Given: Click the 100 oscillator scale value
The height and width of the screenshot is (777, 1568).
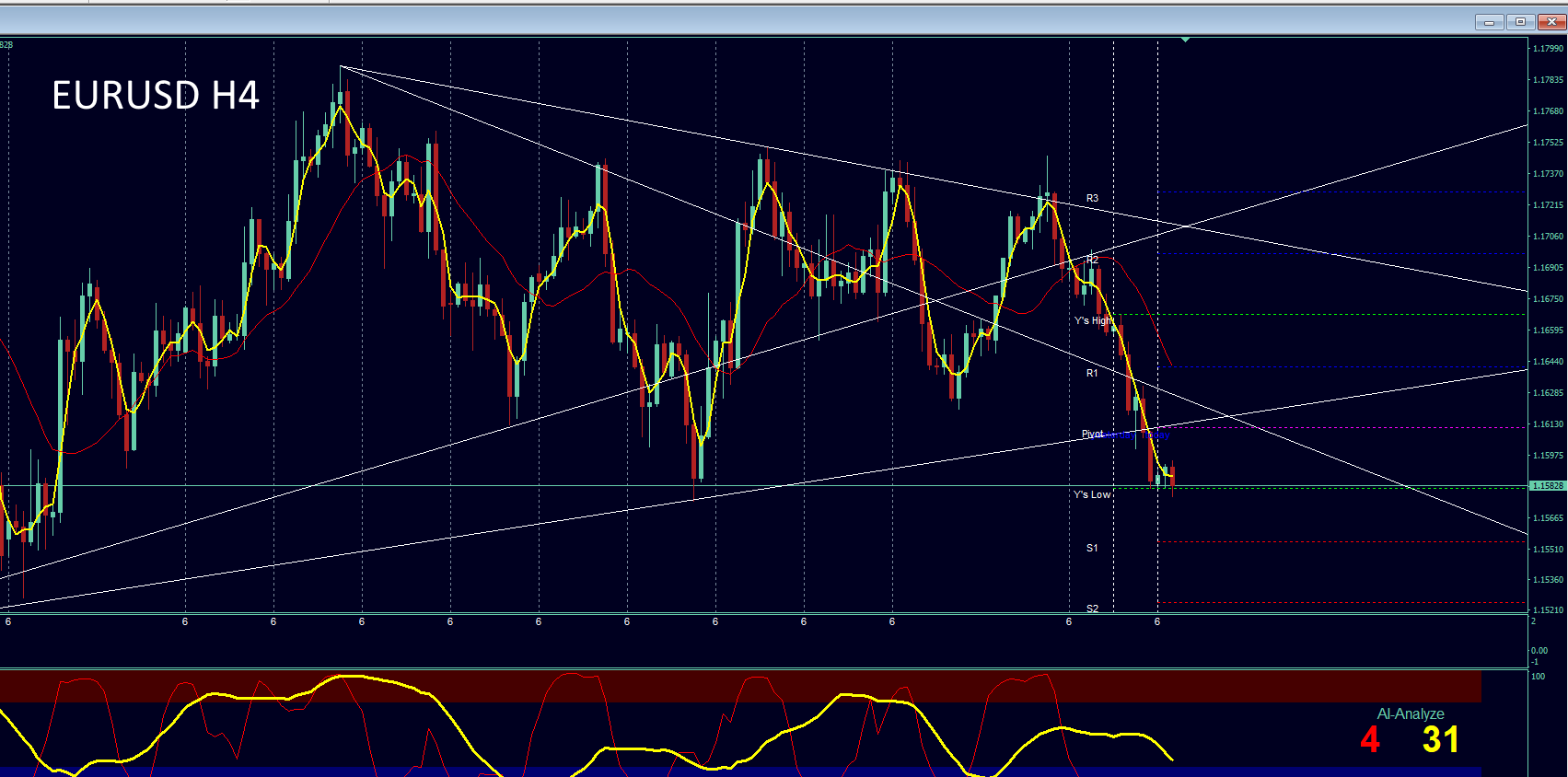Looking at the screenshot, I should 1538,677.
